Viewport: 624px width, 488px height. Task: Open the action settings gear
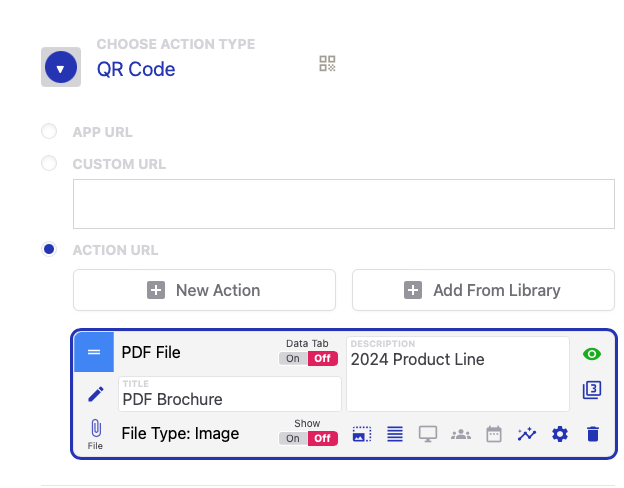pos(560,434)
